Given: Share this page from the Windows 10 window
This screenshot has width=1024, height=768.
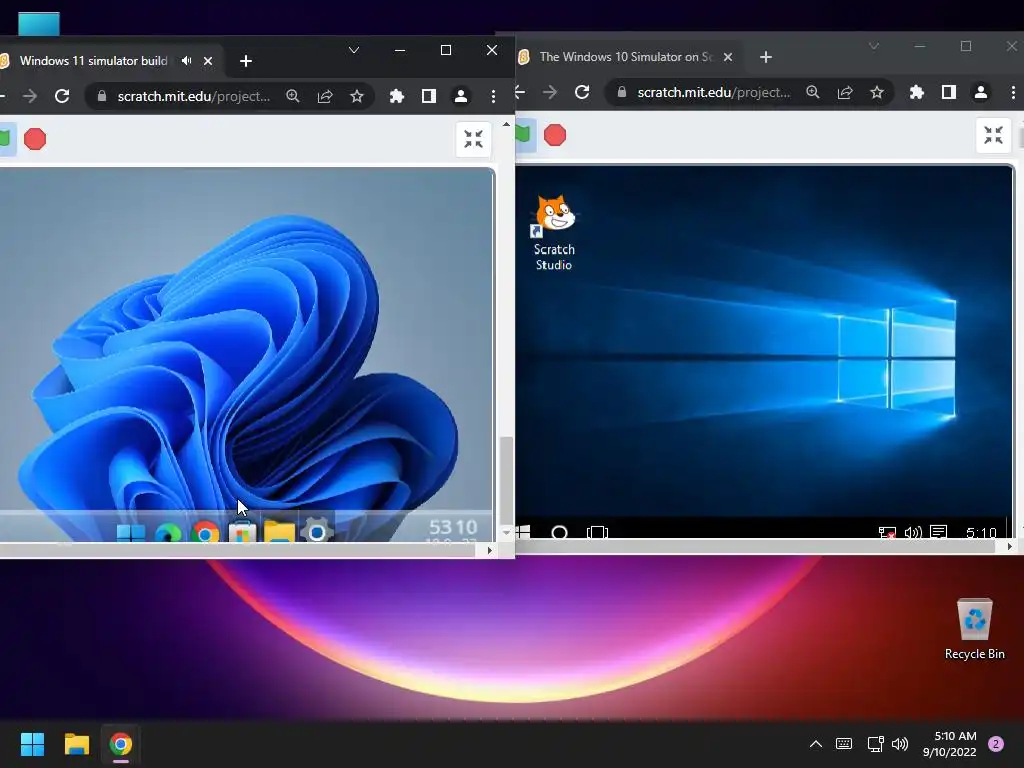Looking at the screenshot, I should coord(844,92).
